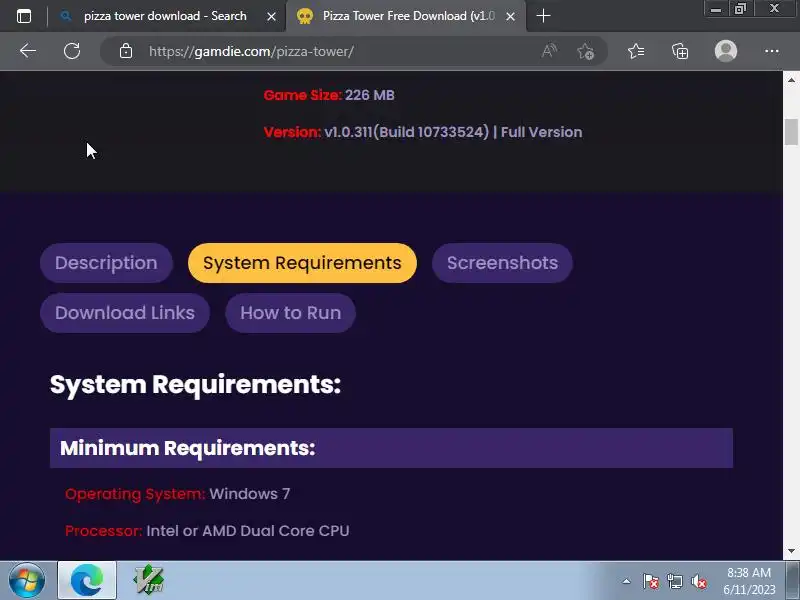Image resolution: width=800 pixels, height=600 pixels.
Task: Open a new tab with plus button
Action: pyautogui.click(x=543, y=16)
